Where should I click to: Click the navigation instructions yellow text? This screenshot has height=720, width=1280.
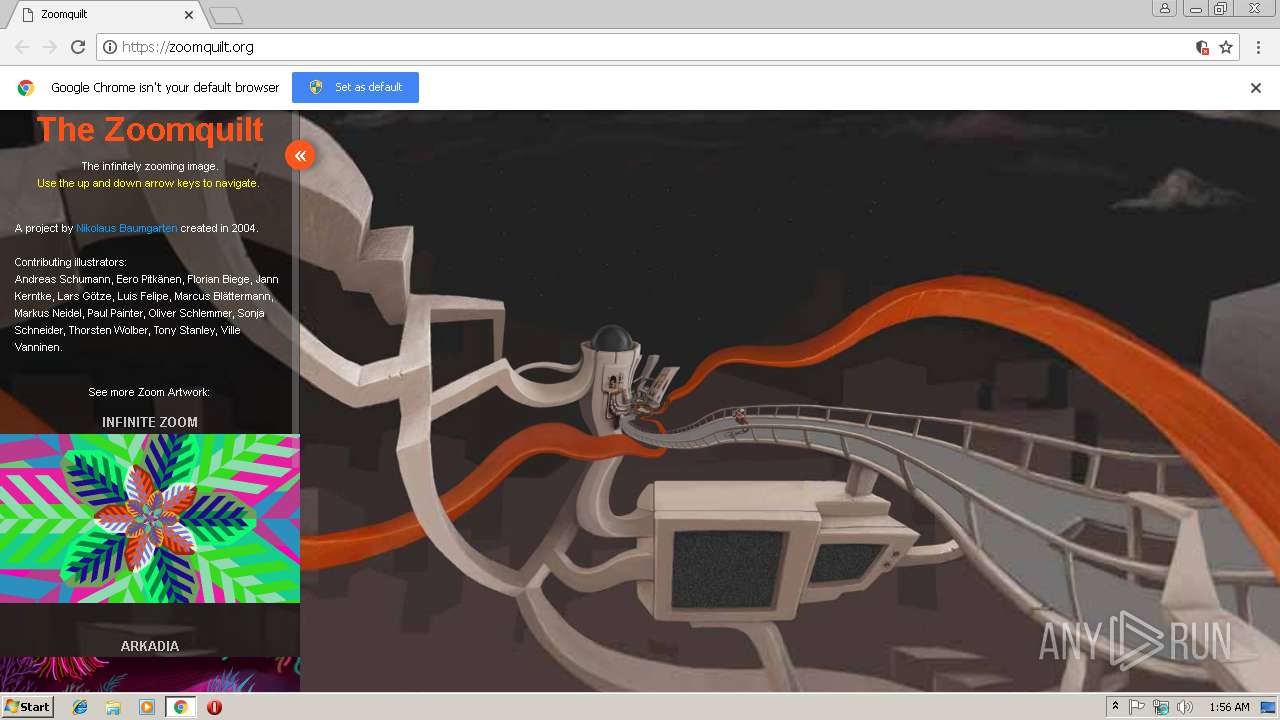point(148,183)
